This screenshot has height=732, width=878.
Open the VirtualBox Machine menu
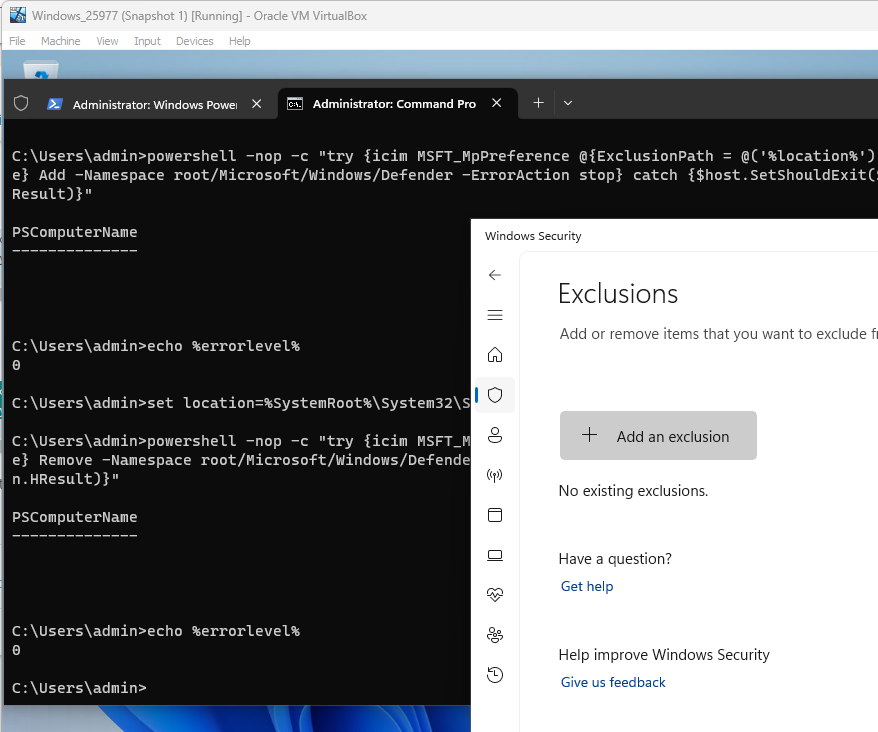(60, 41)
